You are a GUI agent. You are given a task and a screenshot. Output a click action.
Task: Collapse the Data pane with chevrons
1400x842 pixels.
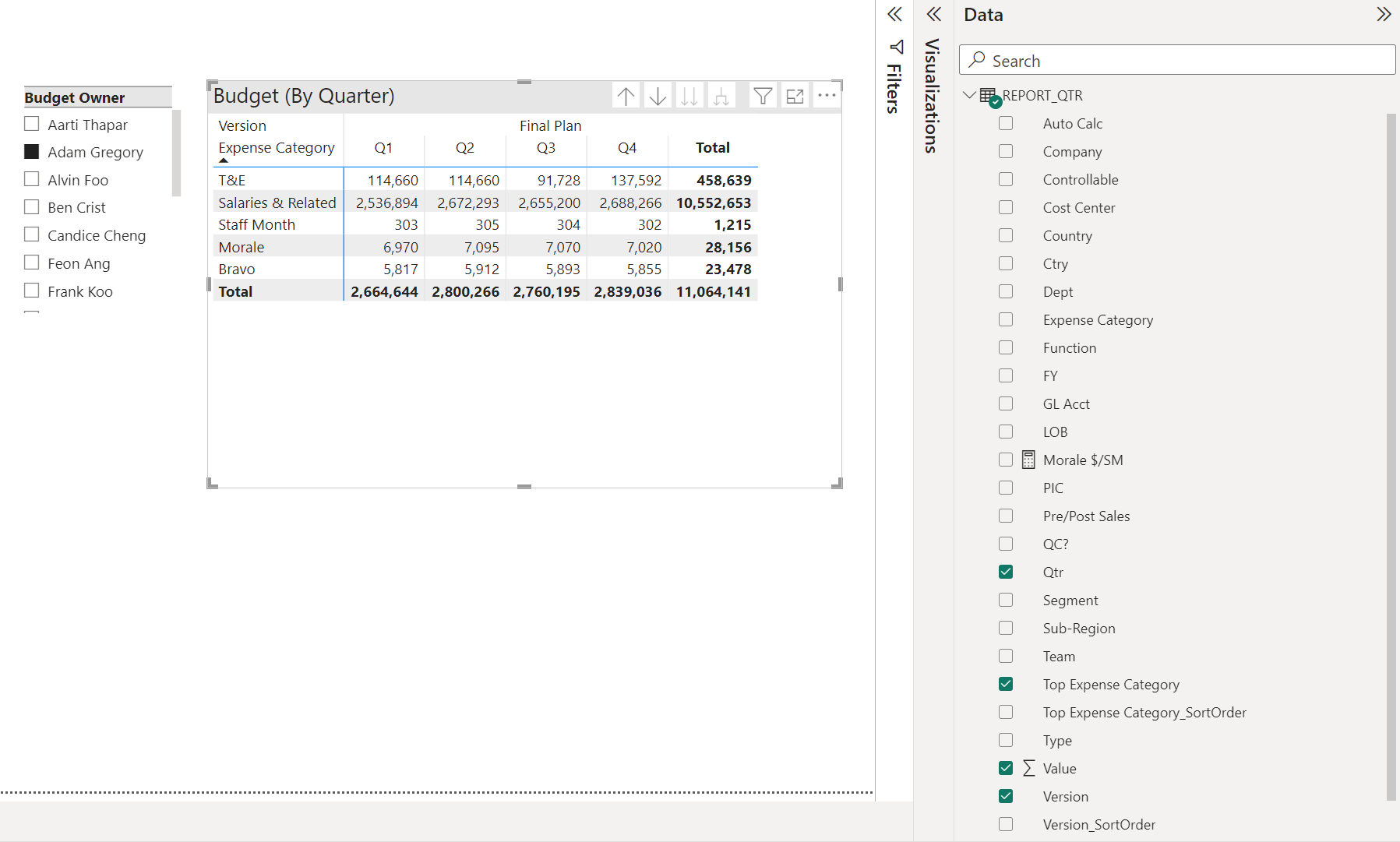pos(1384,14)
